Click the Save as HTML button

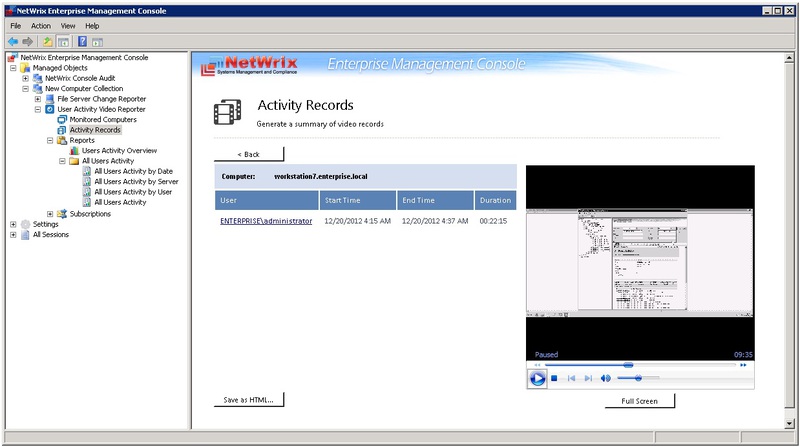click(248, 400)
